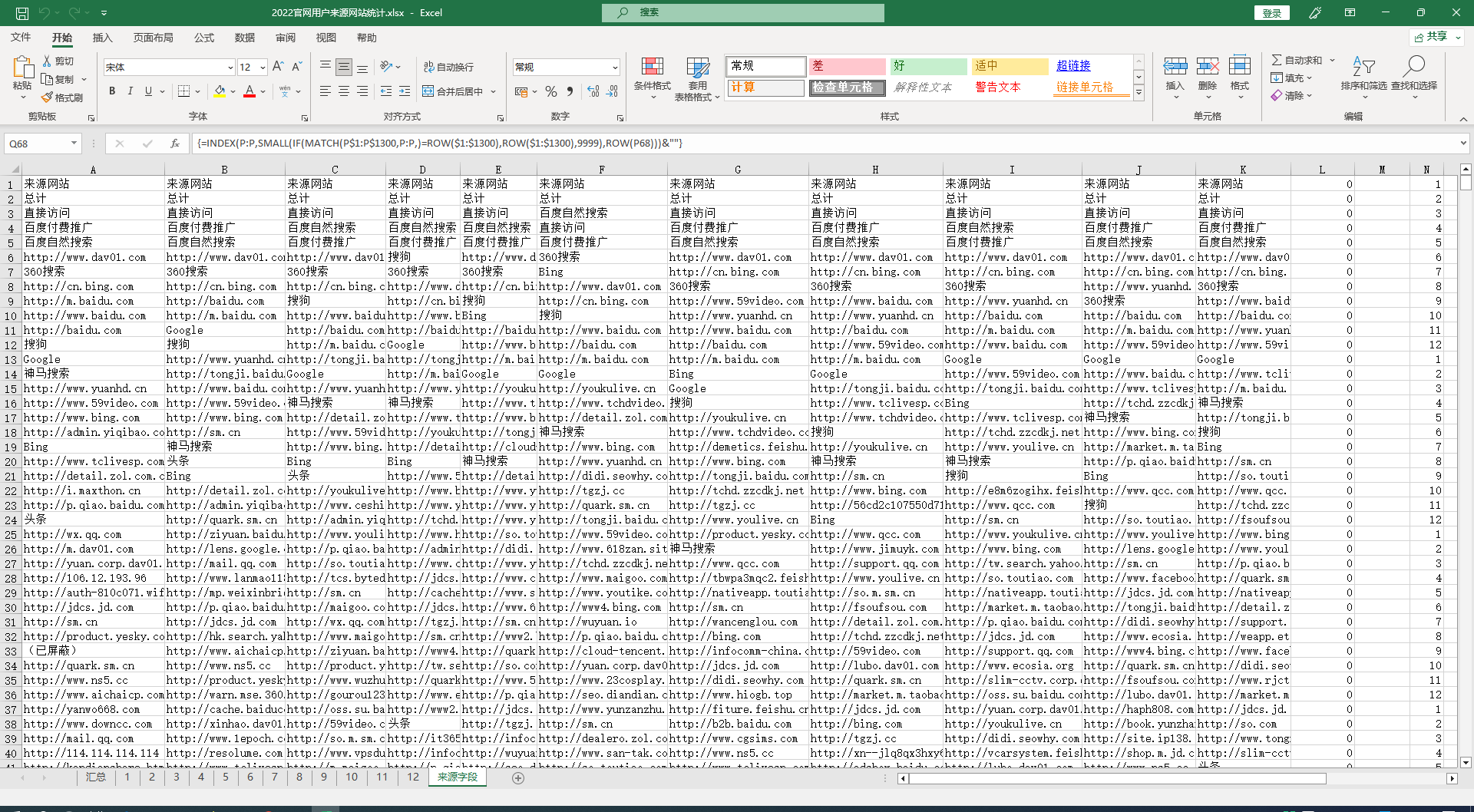Toggle Wrap Text (自动换行)
Viewport: 1474px width, 812px height.
(x=448, y=67)
